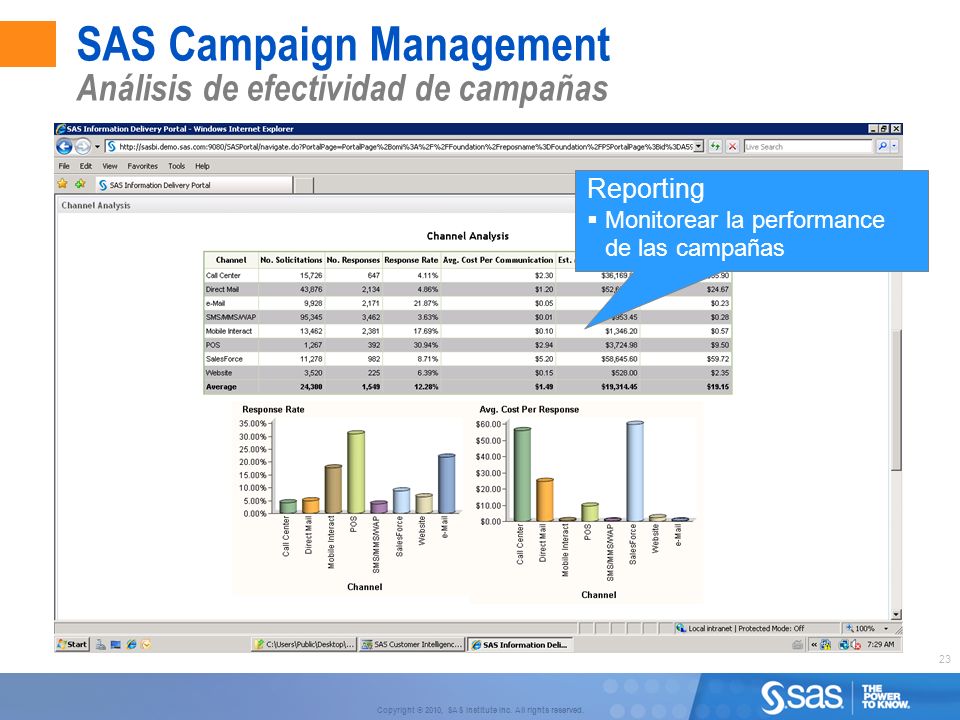Click the 7:29 AM taskbar clock

(x=880, y=644)
